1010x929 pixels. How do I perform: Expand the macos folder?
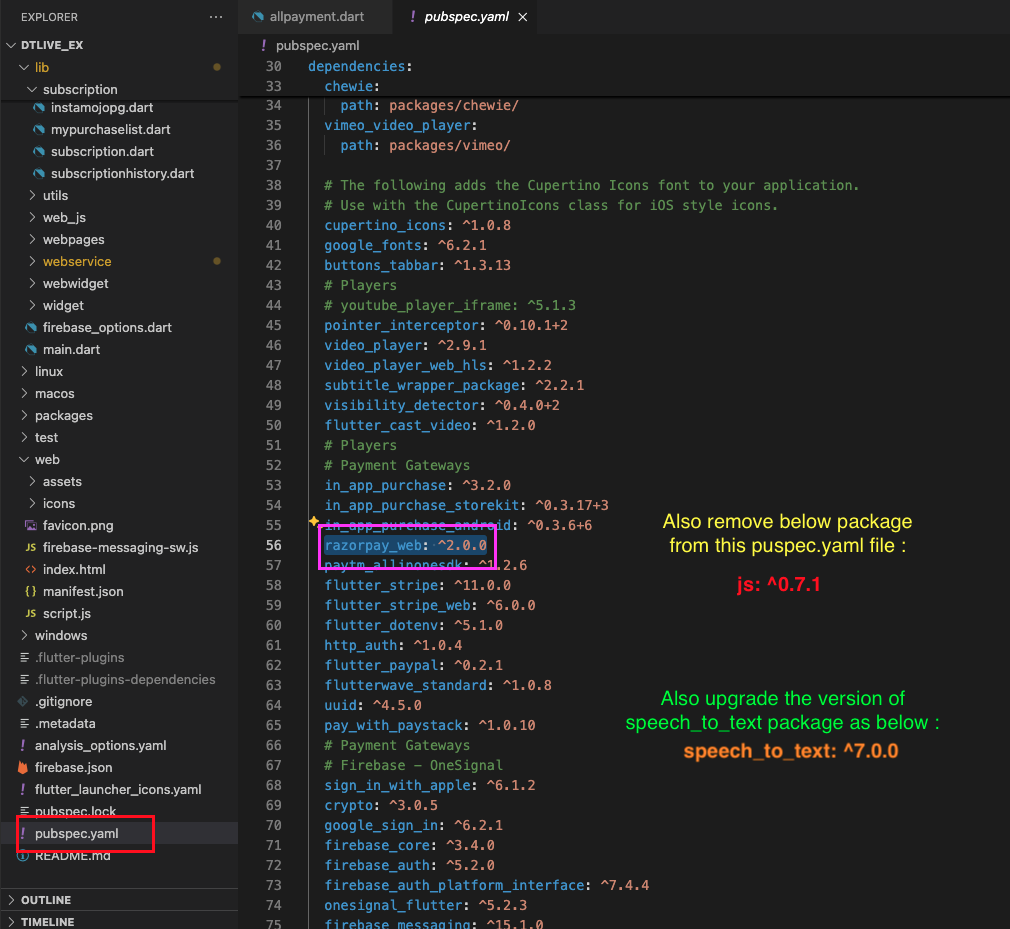click(x=24, y=393)
